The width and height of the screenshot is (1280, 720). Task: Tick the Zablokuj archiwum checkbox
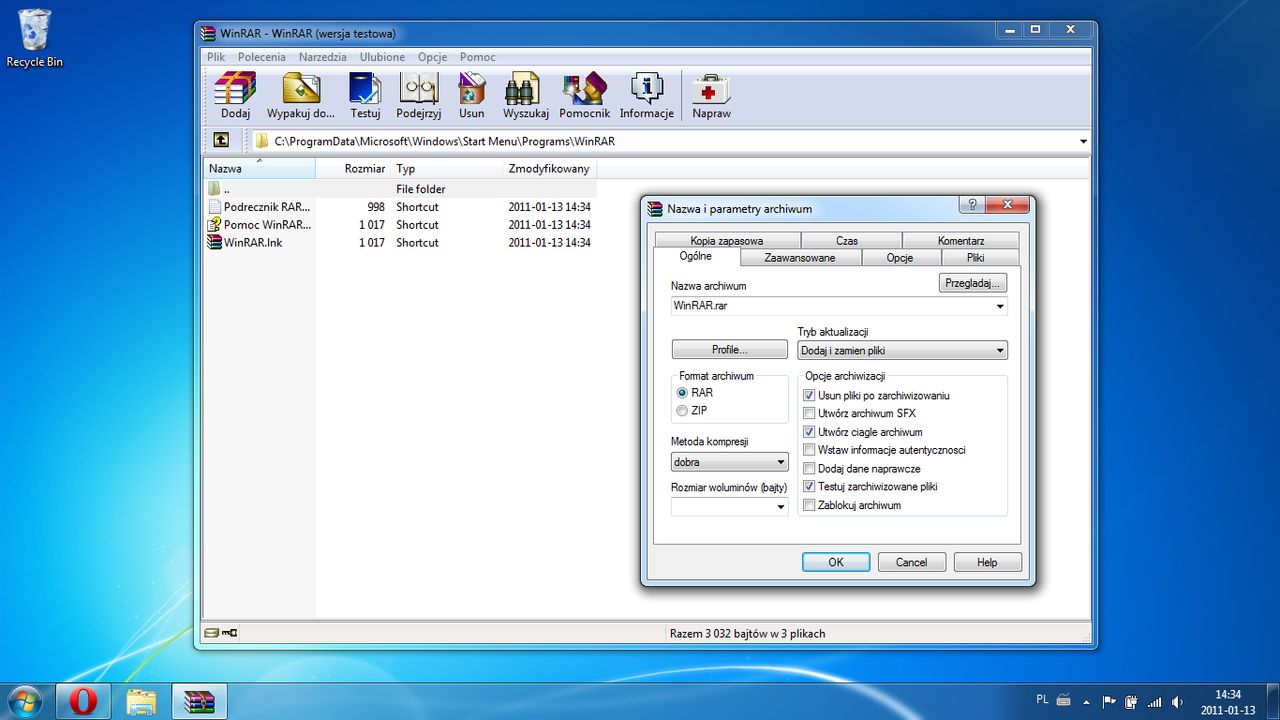click(809, 506)
